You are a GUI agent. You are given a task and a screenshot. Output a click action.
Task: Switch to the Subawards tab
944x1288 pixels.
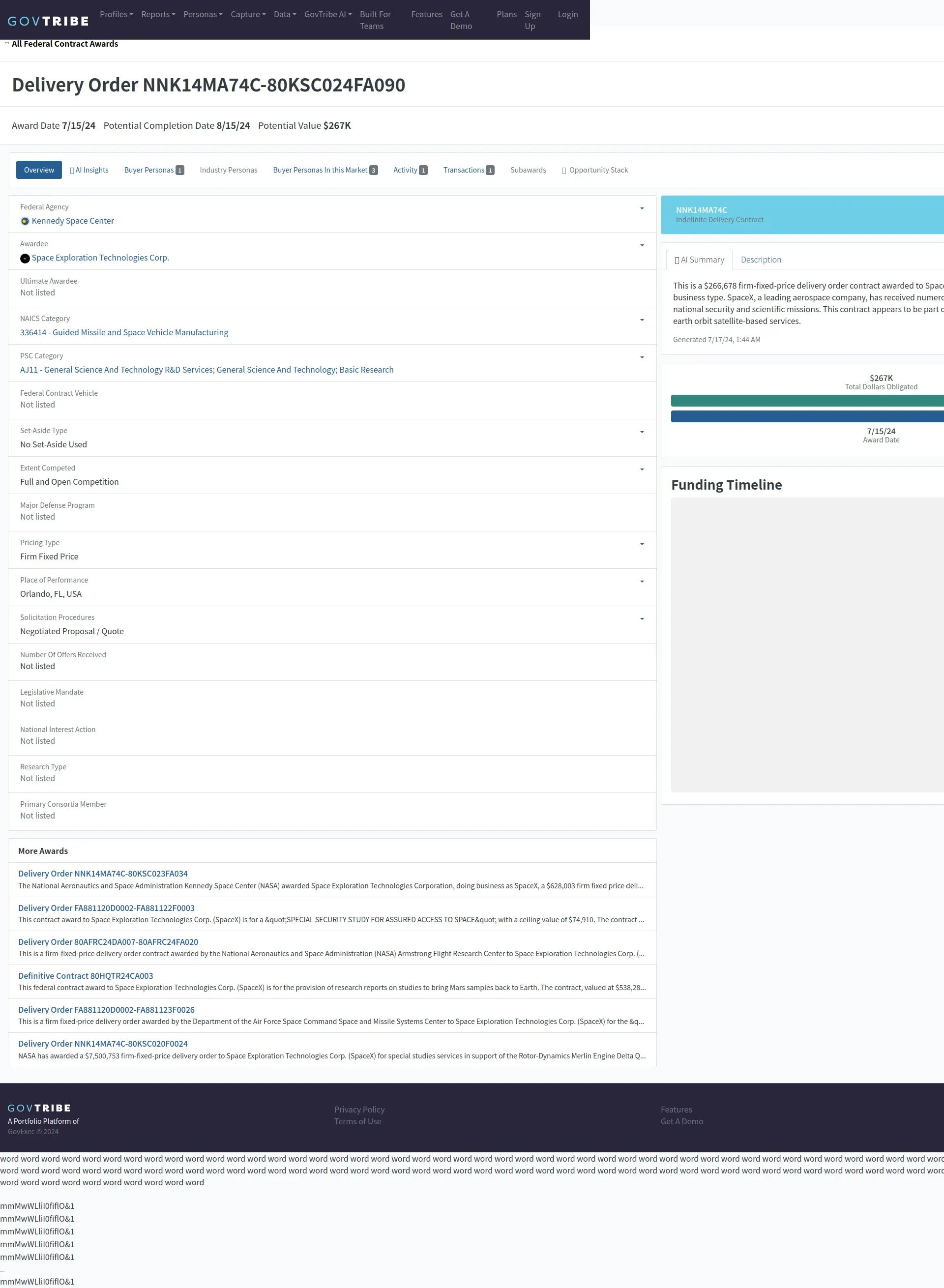(x=528, y=170)
